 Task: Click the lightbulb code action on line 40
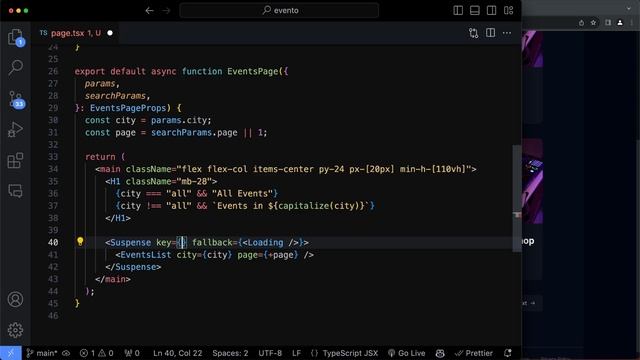[80, 242]
